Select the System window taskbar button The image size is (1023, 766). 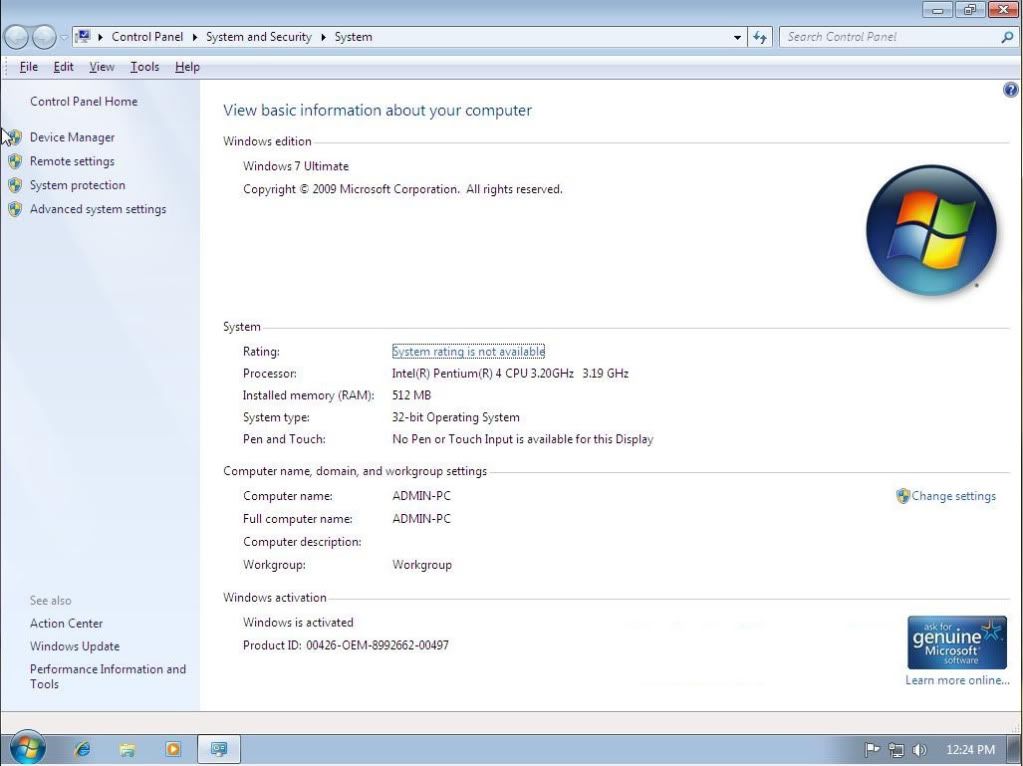click(x=219, y=749)
